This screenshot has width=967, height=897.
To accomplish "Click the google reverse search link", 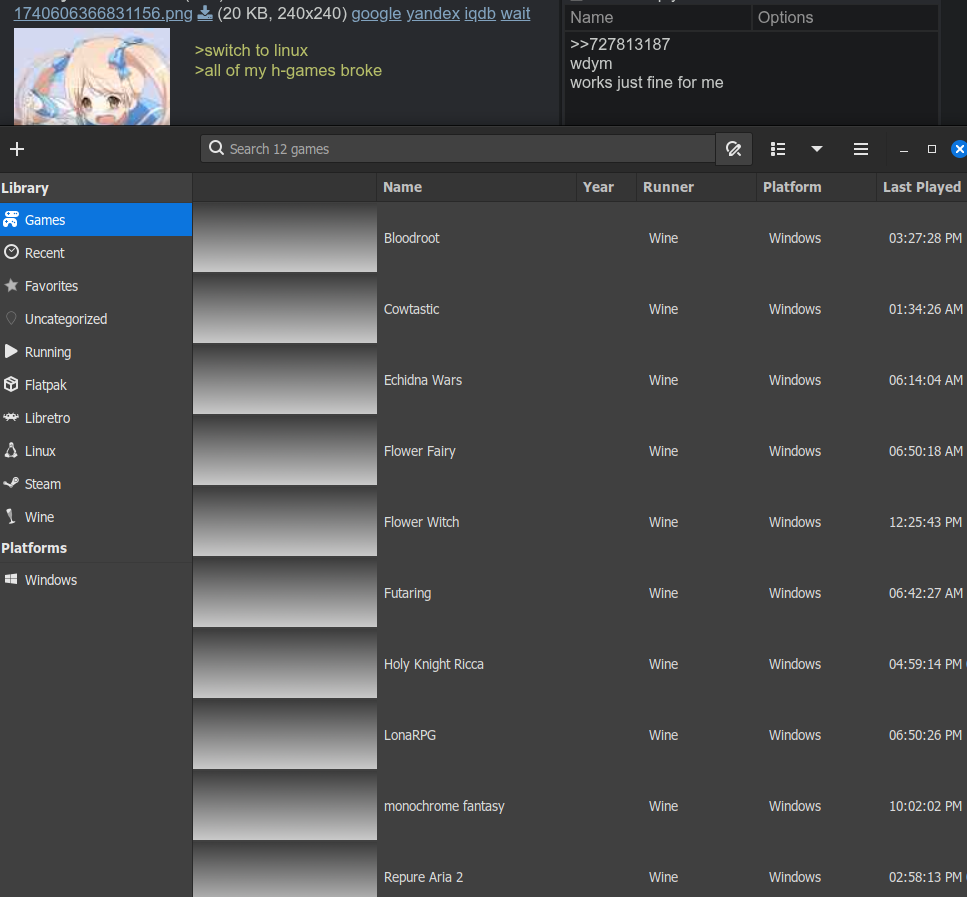I will [376, 13].
